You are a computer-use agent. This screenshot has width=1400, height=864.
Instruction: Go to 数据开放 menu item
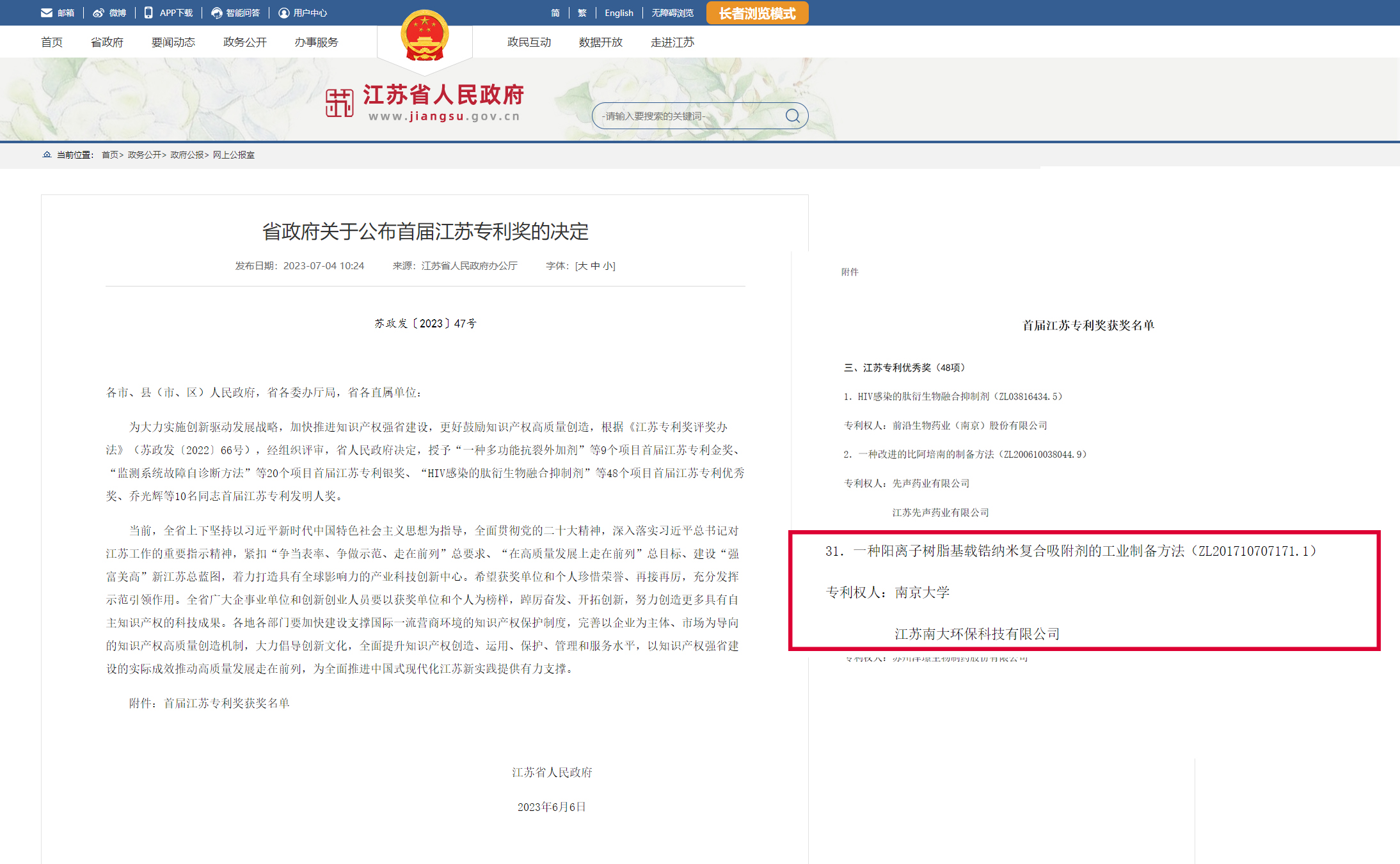point(600,42)
